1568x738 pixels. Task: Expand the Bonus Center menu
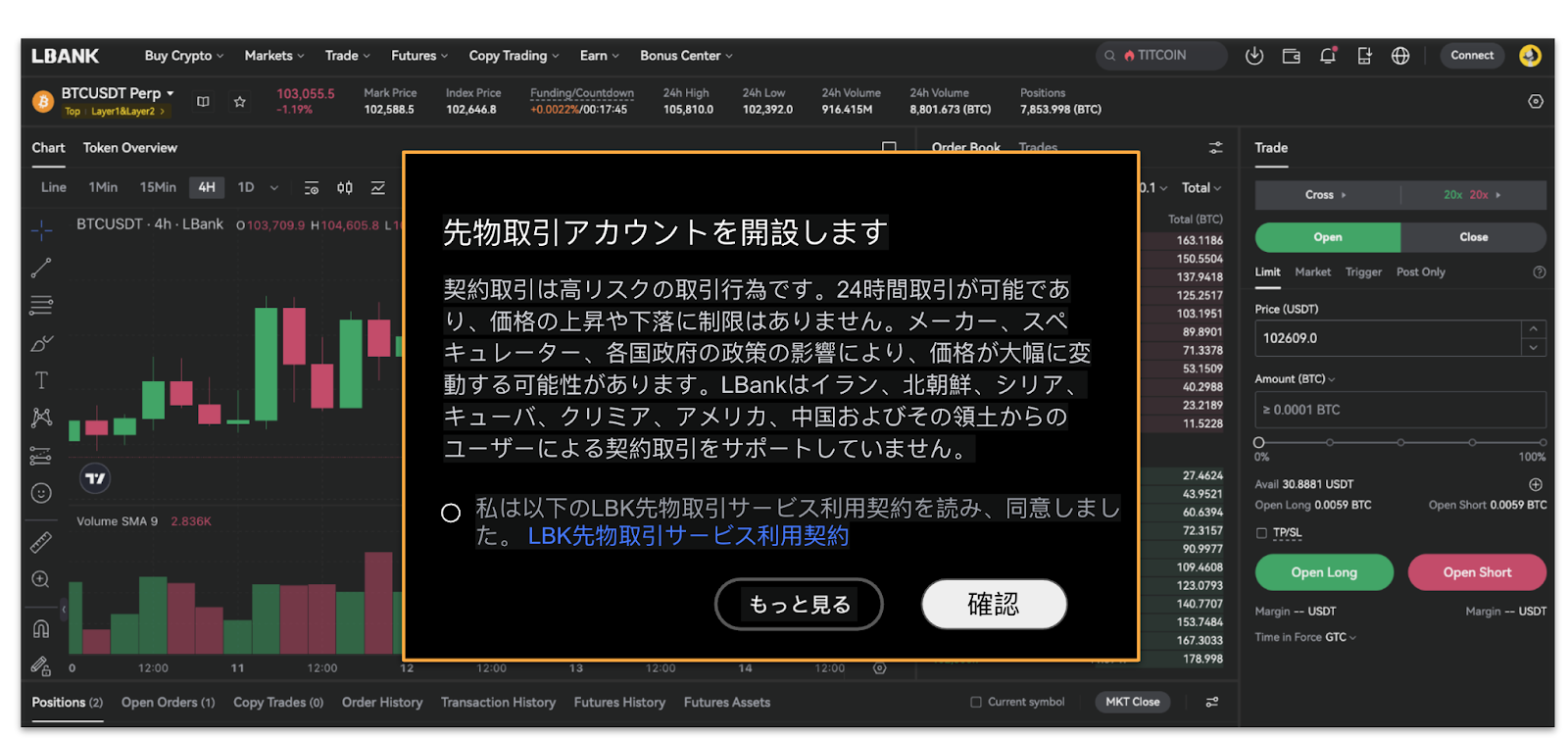click(686, 56)
